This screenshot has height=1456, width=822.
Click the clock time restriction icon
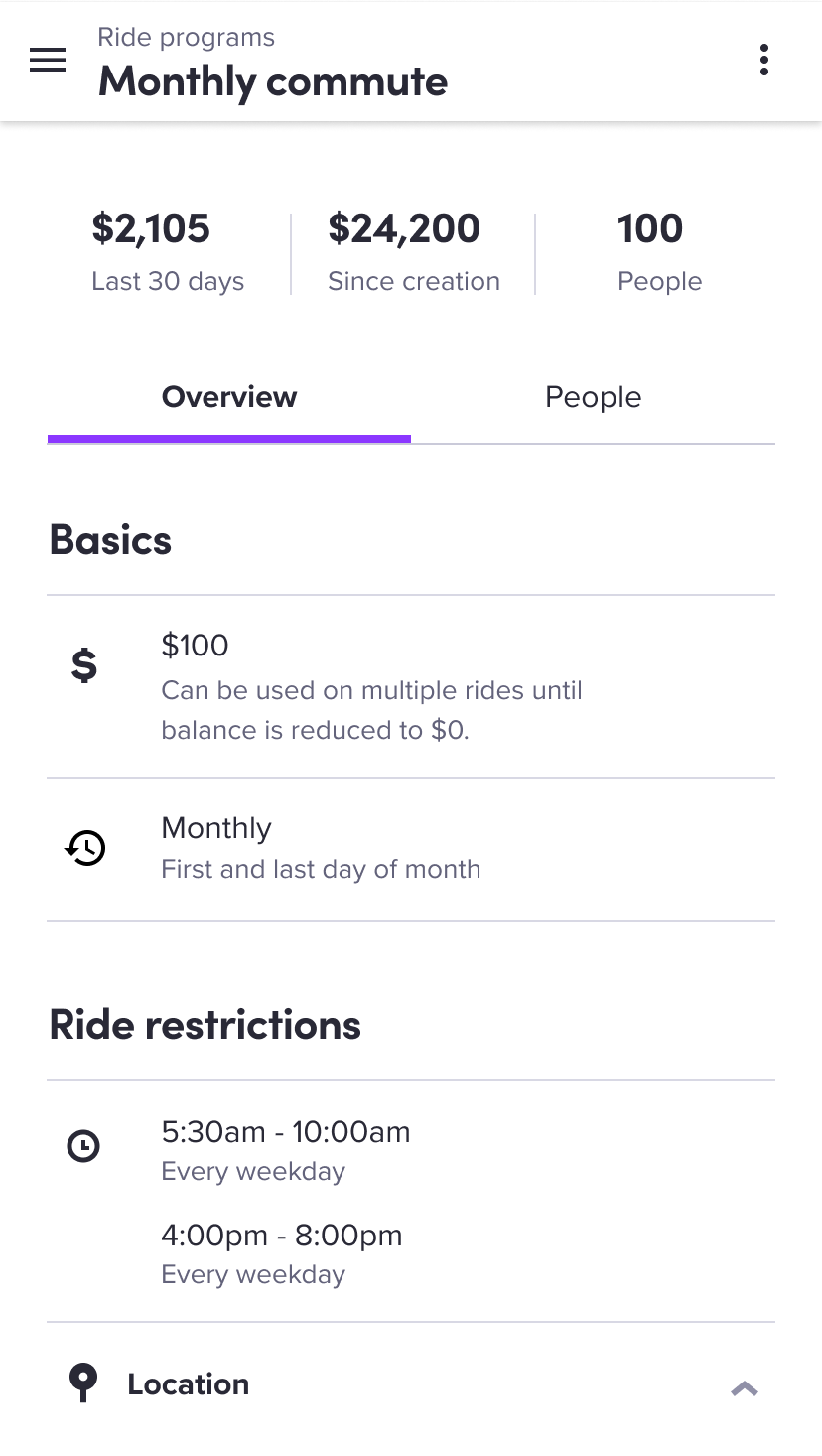click(x=83, y=1147)
